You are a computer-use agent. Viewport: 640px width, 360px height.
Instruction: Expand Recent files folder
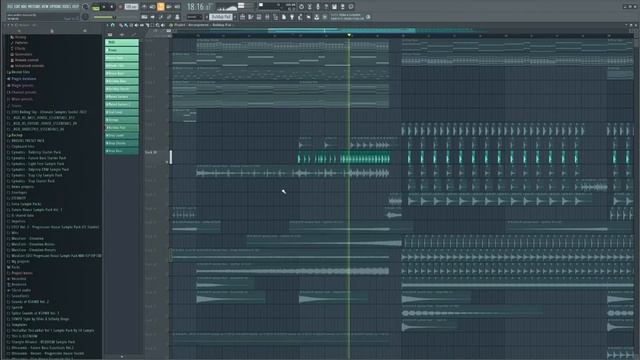[20, 72]
